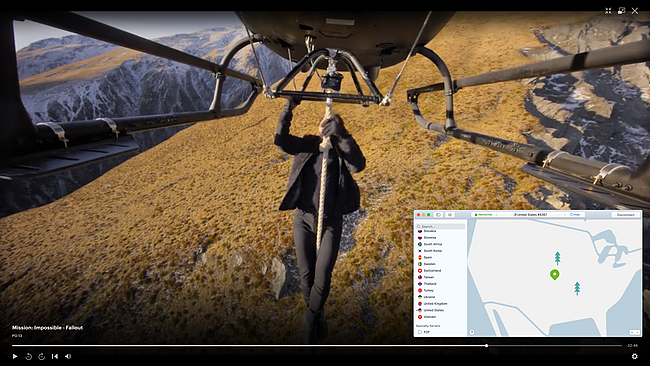
Task: Enable the P2P specialty server option
Action: 420,332
